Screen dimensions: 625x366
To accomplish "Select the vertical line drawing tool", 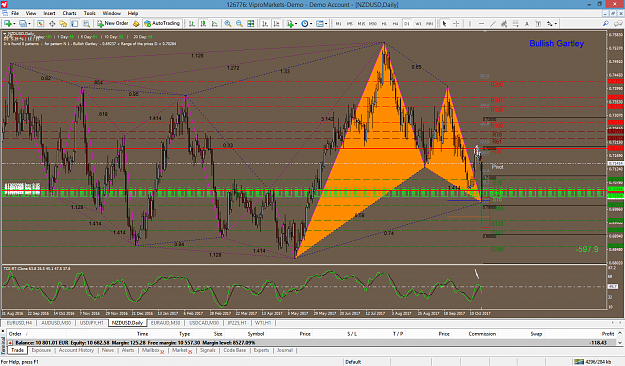I will click(x=470, y=24).
